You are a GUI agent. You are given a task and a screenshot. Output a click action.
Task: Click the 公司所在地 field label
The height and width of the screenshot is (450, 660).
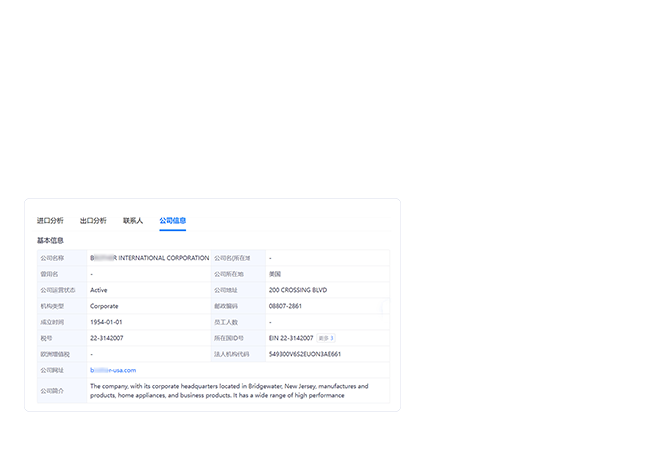coord(229,274)
